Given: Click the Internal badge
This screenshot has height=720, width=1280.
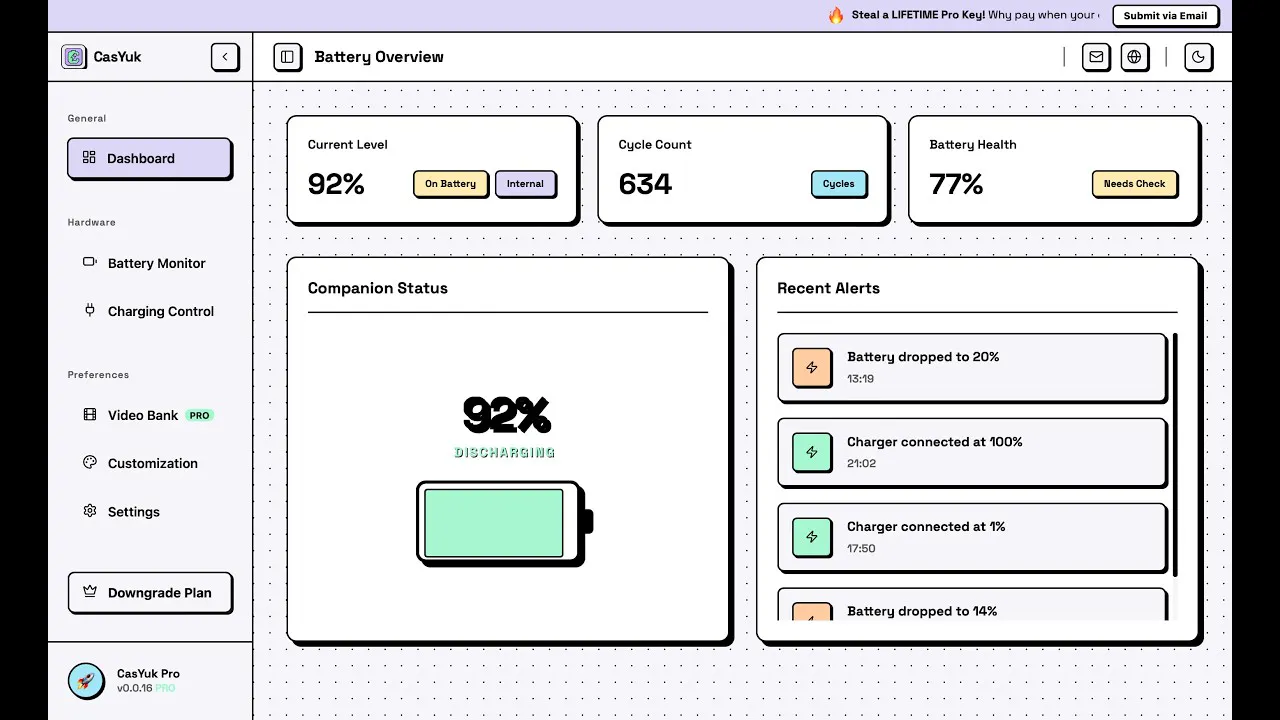Looking at the screenshot, I should pos(525,184).
